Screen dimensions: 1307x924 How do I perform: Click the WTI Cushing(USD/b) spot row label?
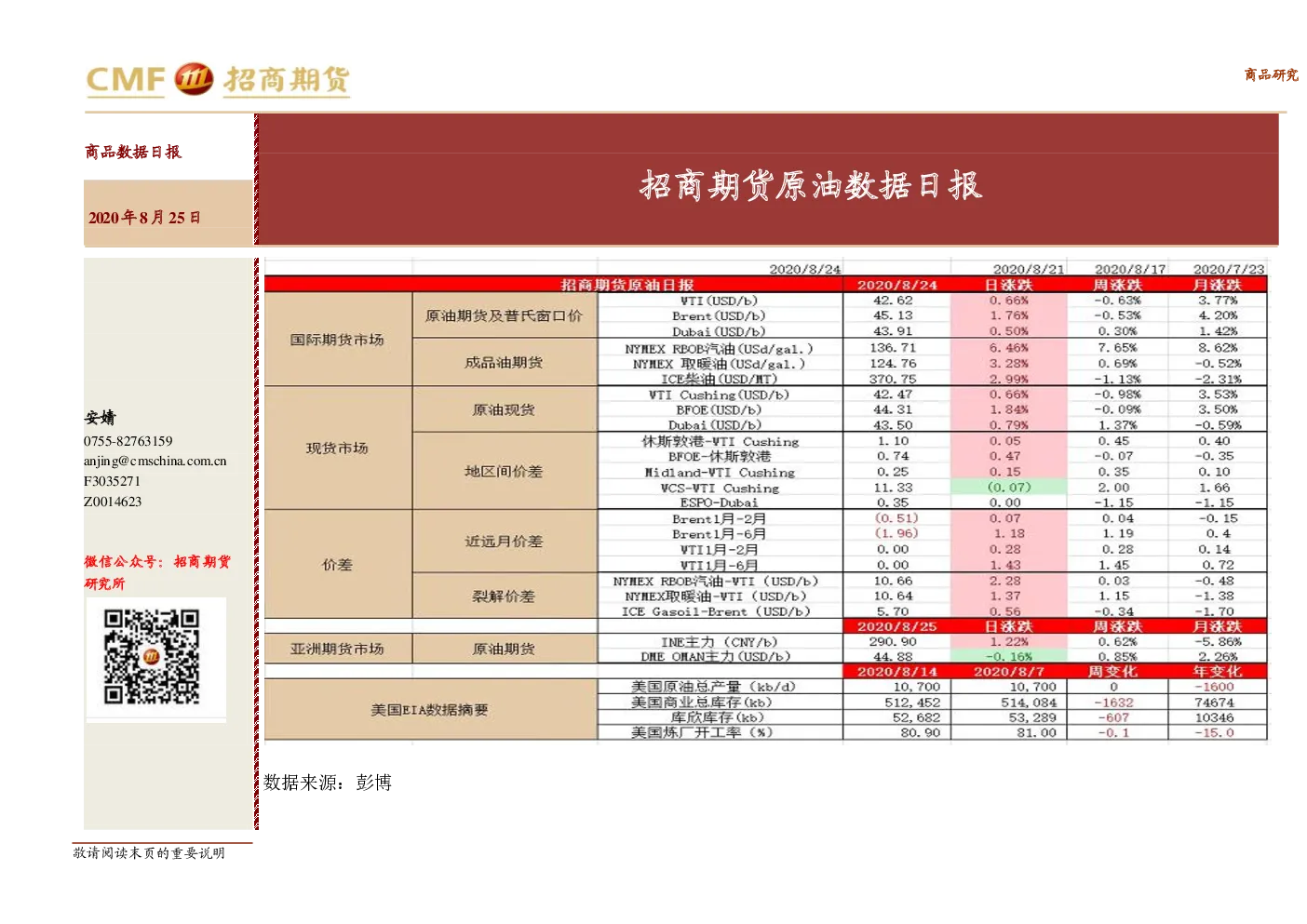pos(720,395)
